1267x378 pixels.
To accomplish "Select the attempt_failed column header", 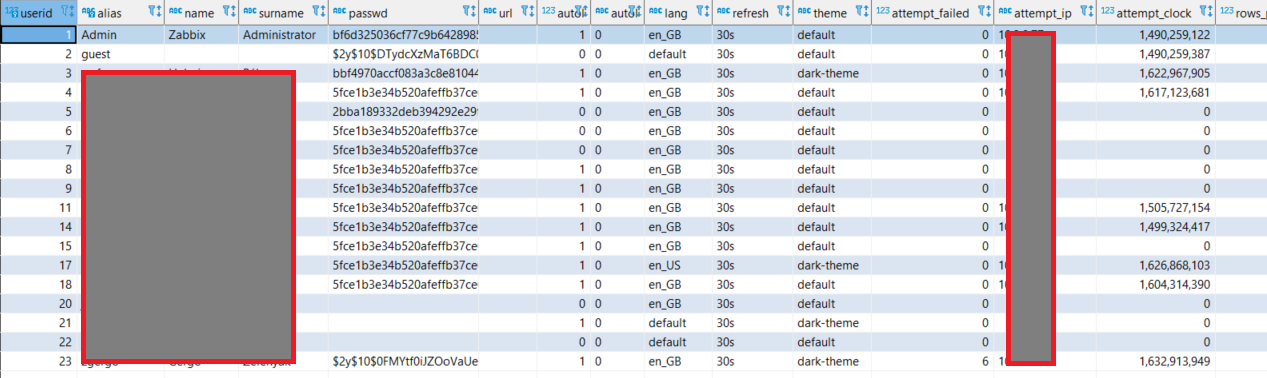I will [x=932, y=12].
